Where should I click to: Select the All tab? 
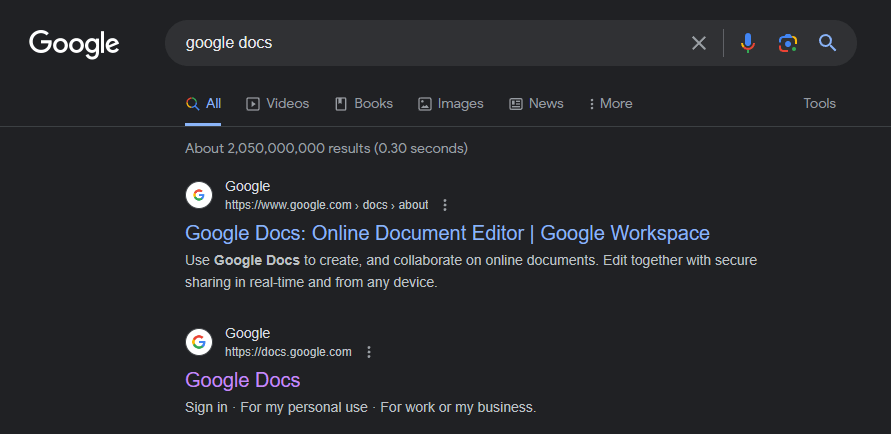click(203, 103)
